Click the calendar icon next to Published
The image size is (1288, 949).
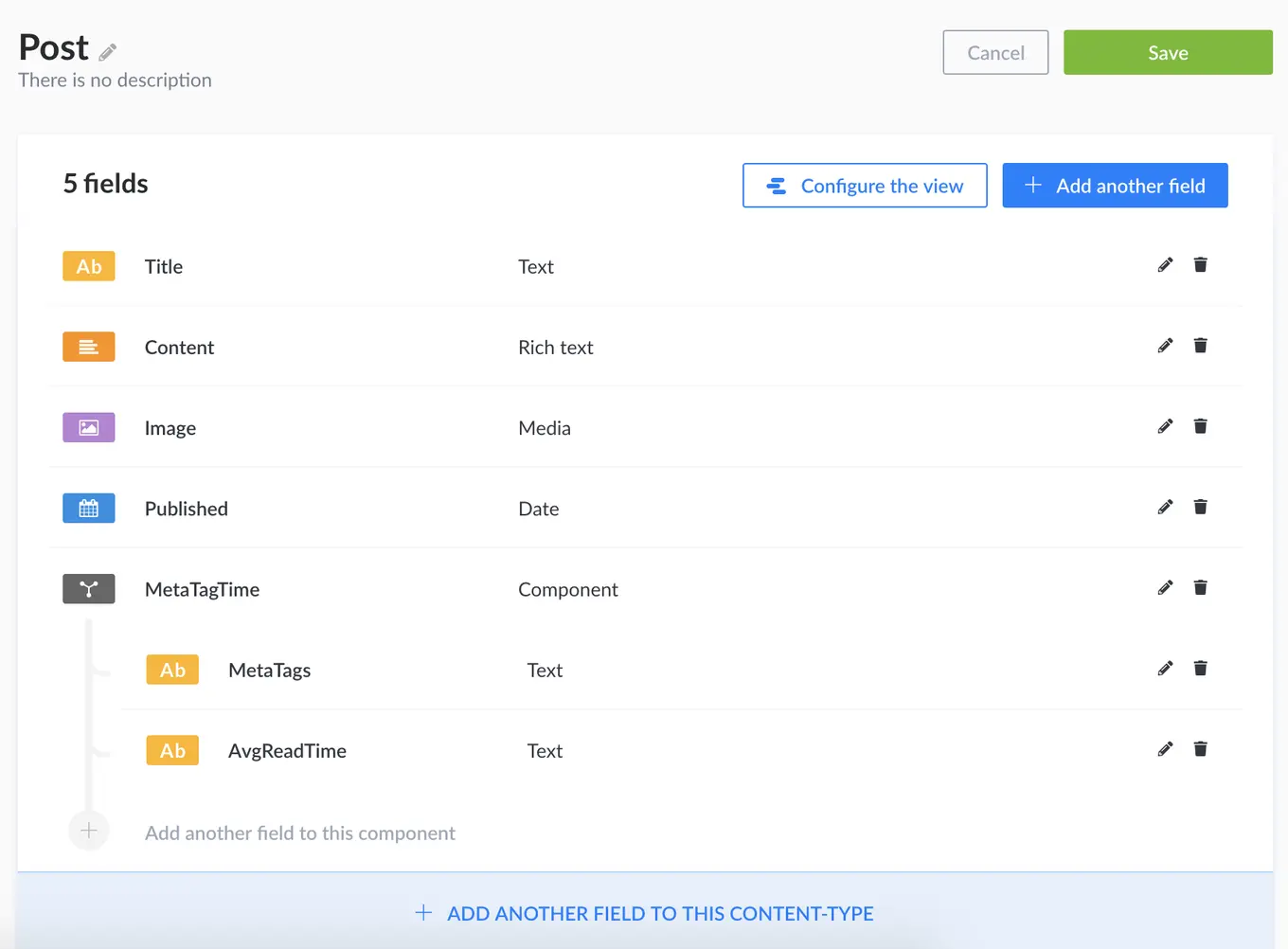point(88,508)
